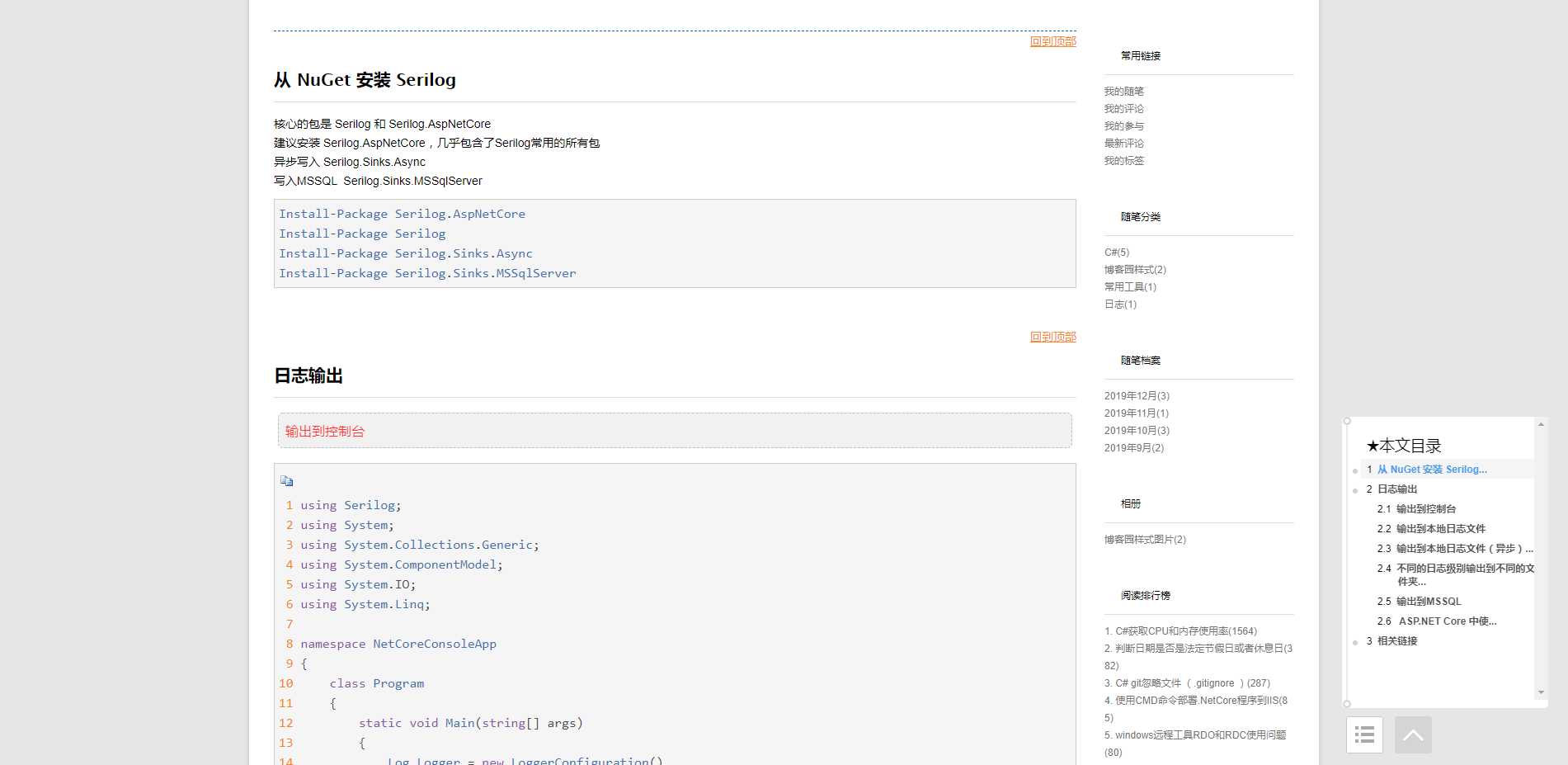Click code line using System.Collections.Generic;
Viewport: 1568px width, 765px height.
tap(420, 545)
